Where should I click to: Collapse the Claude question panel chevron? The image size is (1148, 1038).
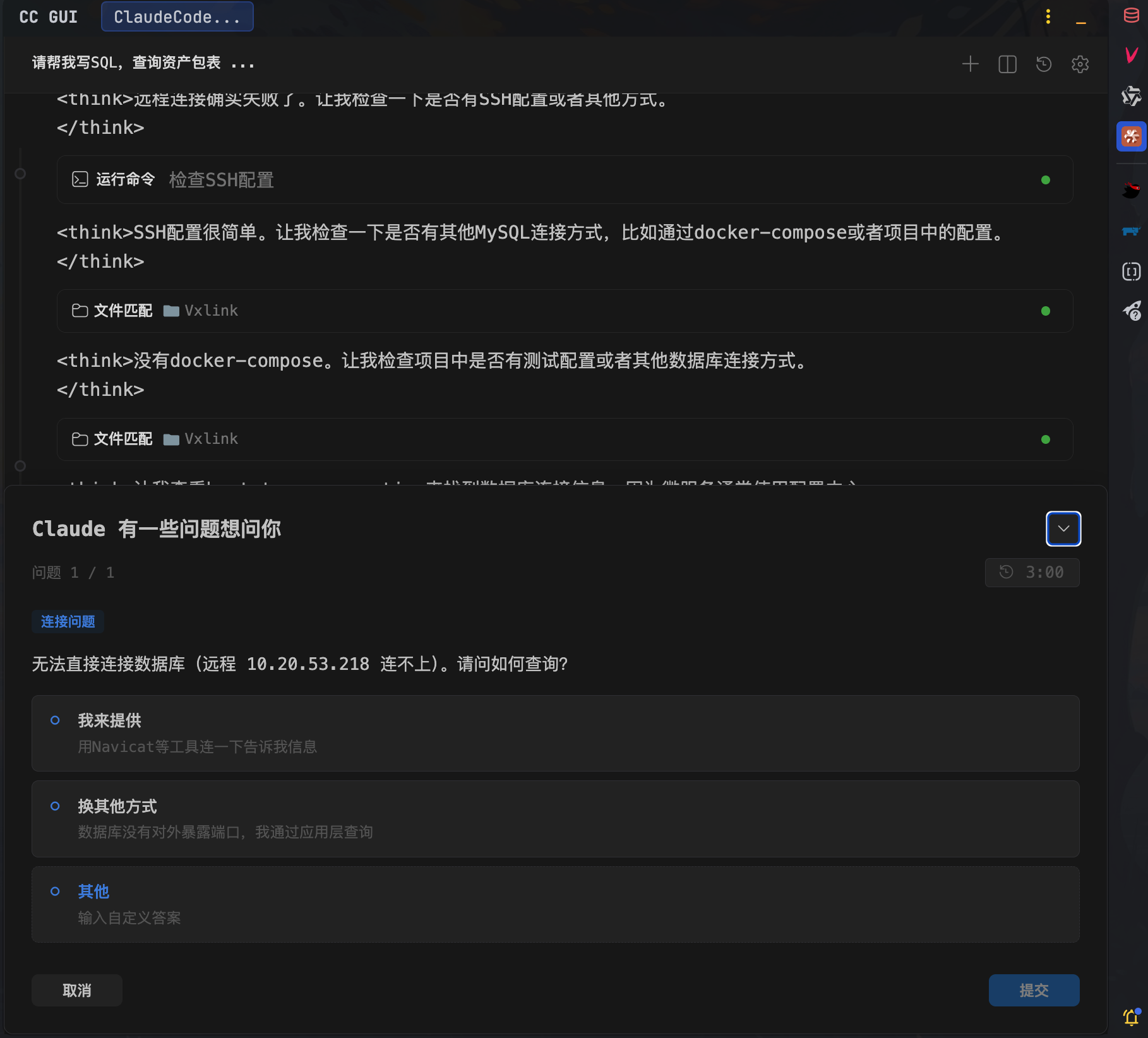pyautogui.click(x=1063, y=528)
